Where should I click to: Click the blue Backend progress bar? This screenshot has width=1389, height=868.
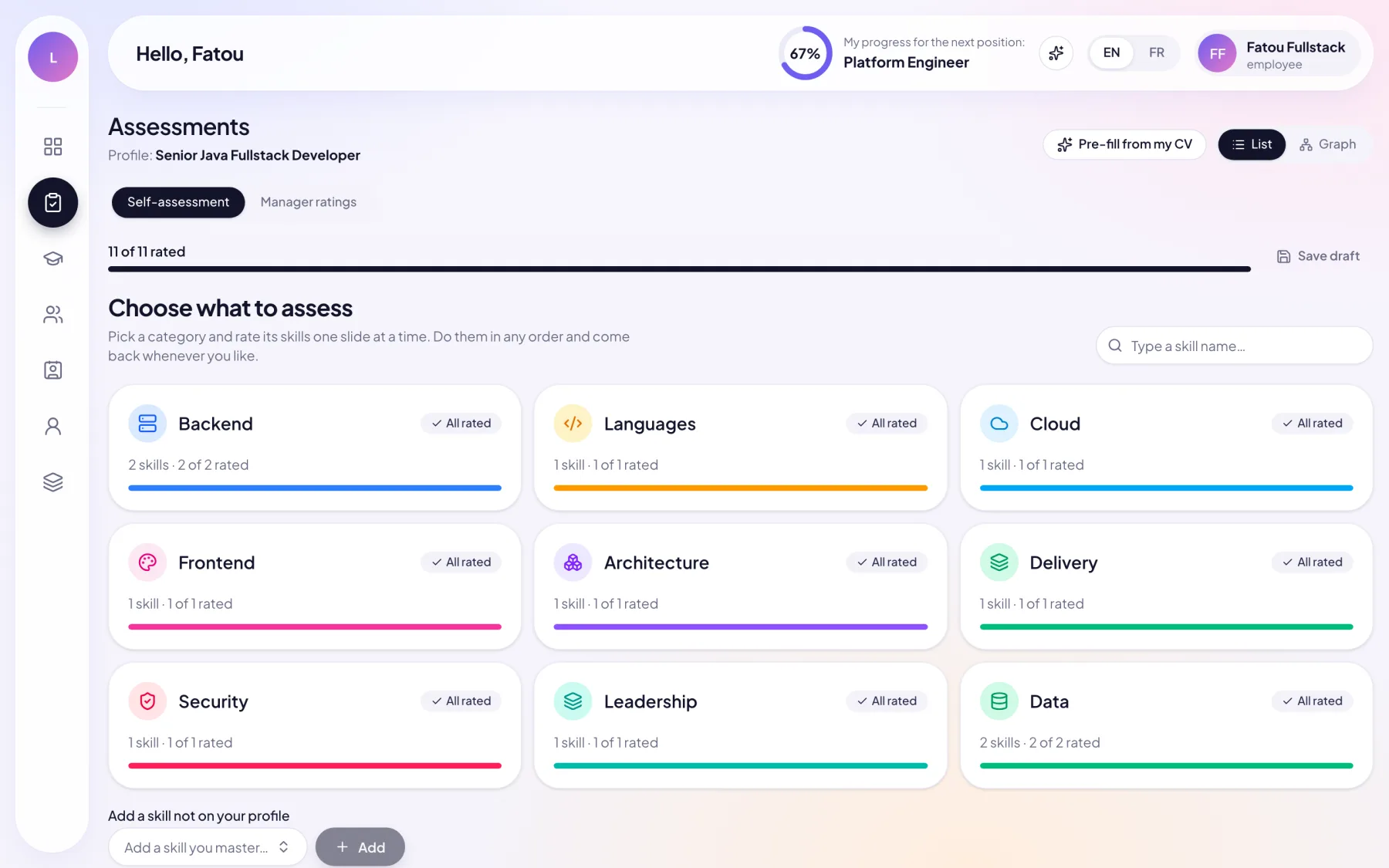[x=315, y=488]
